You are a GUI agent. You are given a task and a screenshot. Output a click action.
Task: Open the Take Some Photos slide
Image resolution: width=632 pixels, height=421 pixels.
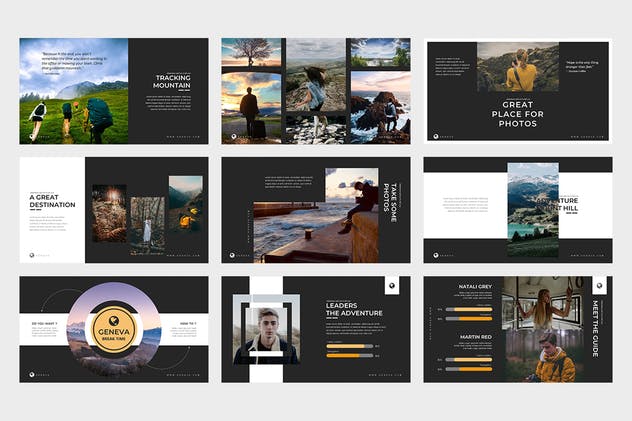316,210
